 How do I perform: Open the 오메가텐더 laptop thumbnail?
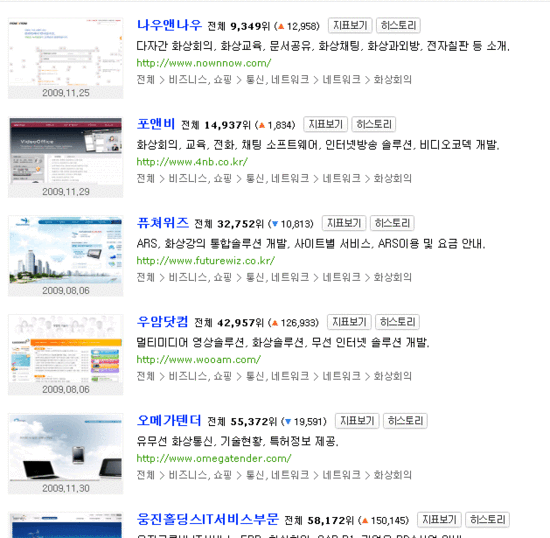click(x=66, y=454)
